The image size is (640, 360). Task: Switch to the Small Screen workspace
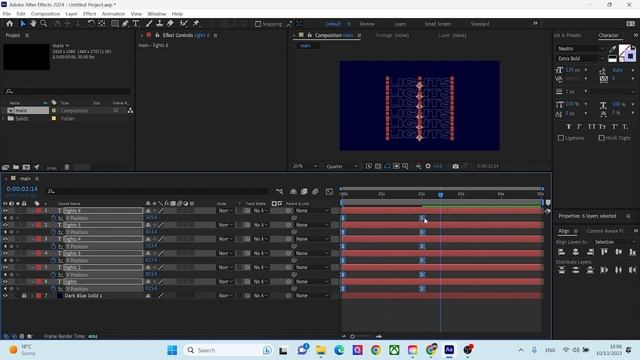438,24
